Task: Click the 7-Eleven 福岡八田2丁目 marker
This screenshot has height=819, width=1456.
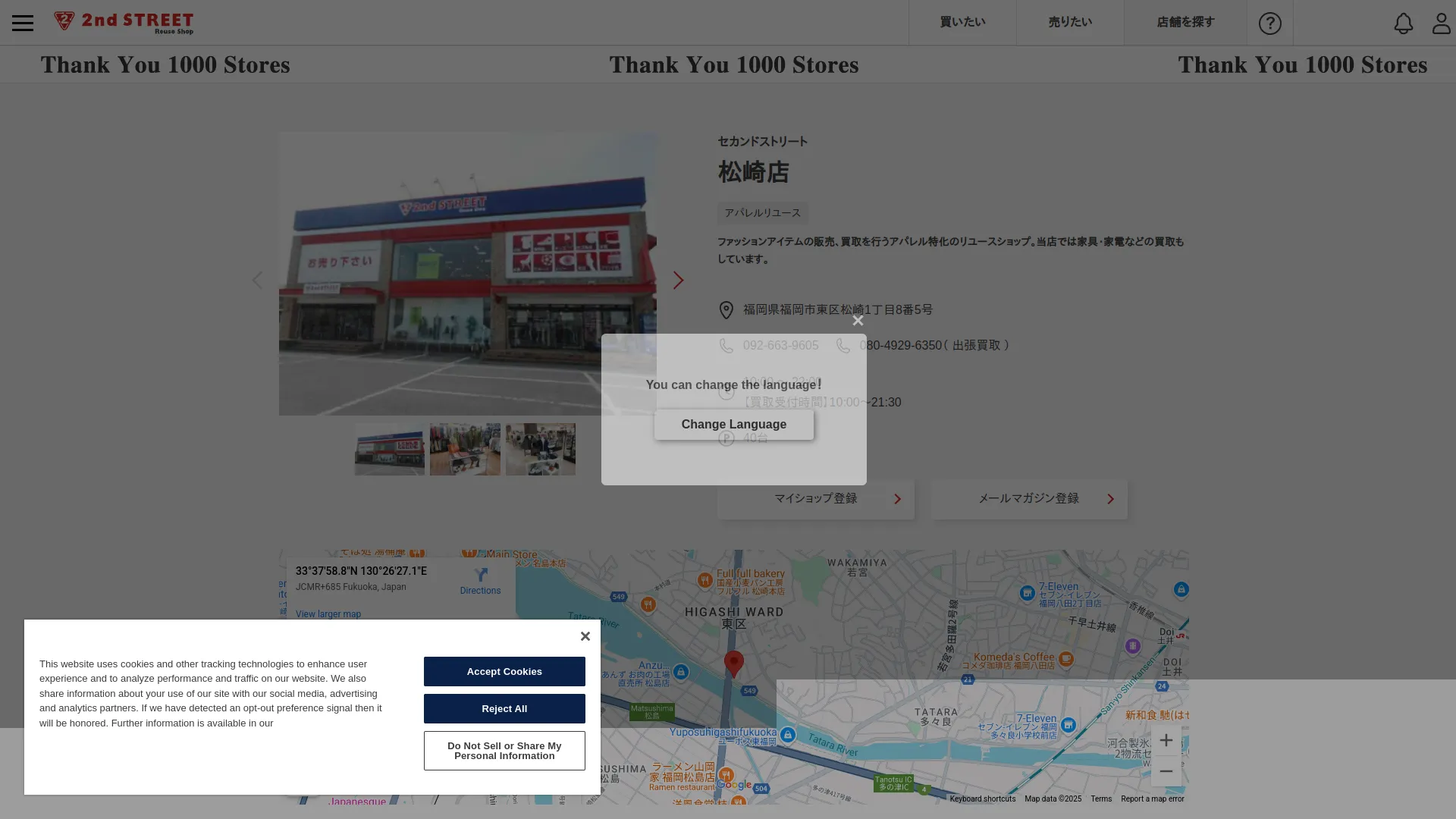Action: click(1028, 593)
